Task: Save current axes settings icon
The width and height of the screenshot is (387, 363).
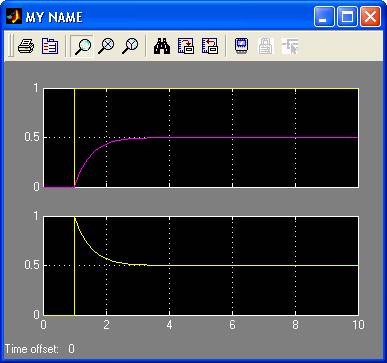Action: [186, 46]
